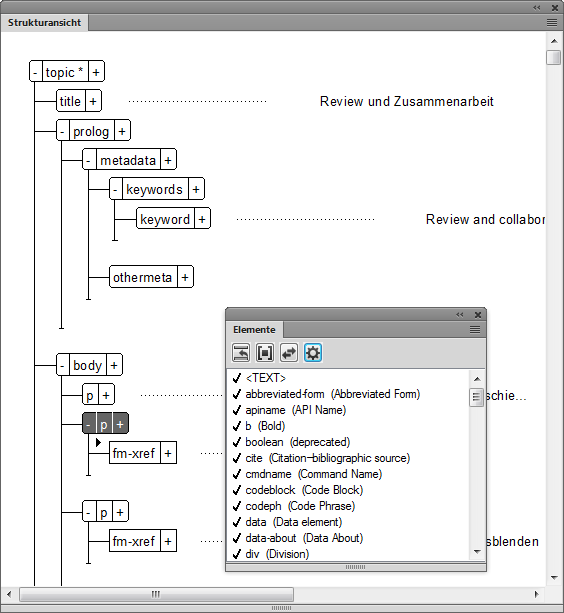Click down arrow of Elemente list scrollbar
This screenshot has width=564, height=613.
477,552
